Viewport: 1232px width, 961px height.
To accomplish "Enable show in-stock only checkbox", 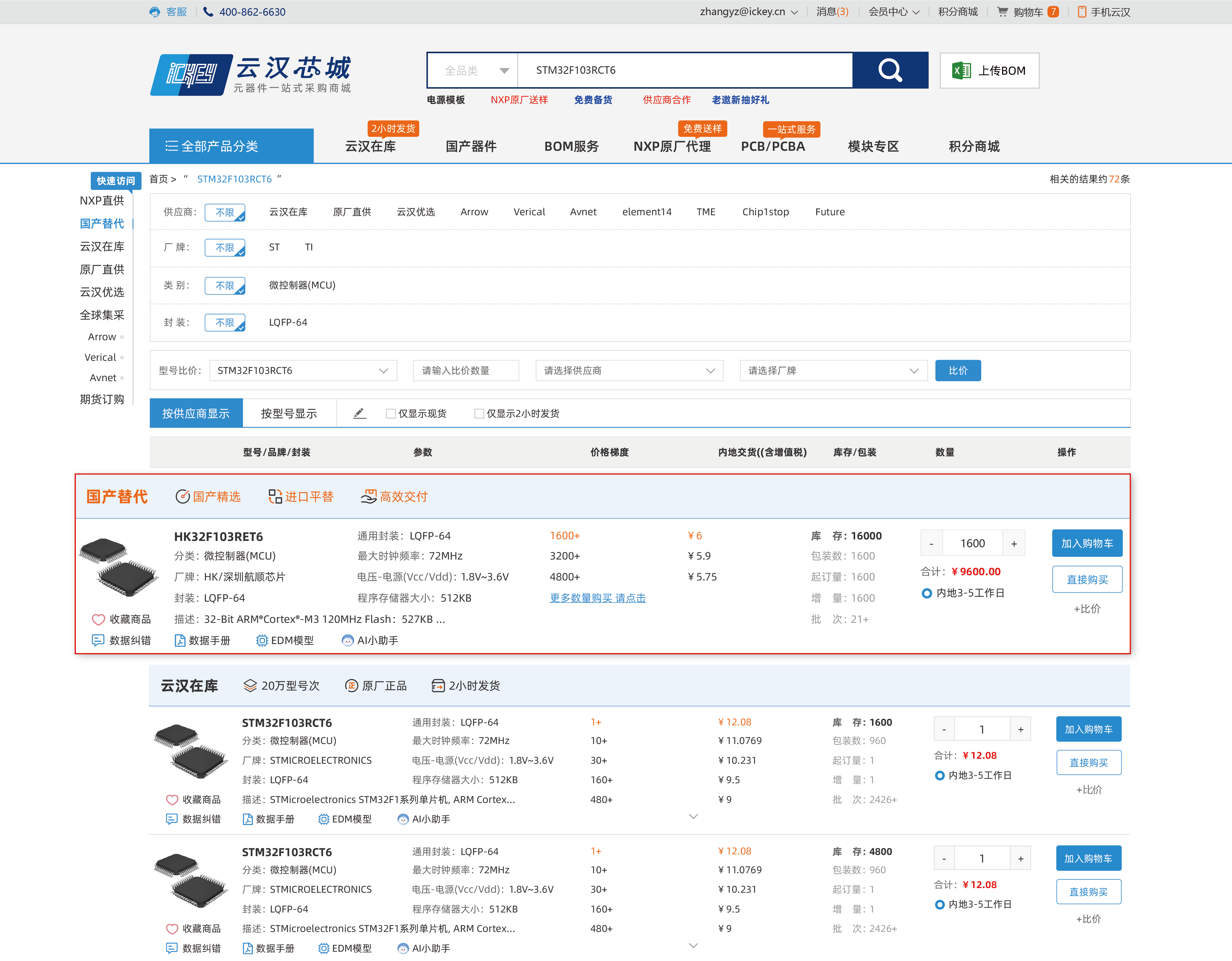I will (390, 413).
